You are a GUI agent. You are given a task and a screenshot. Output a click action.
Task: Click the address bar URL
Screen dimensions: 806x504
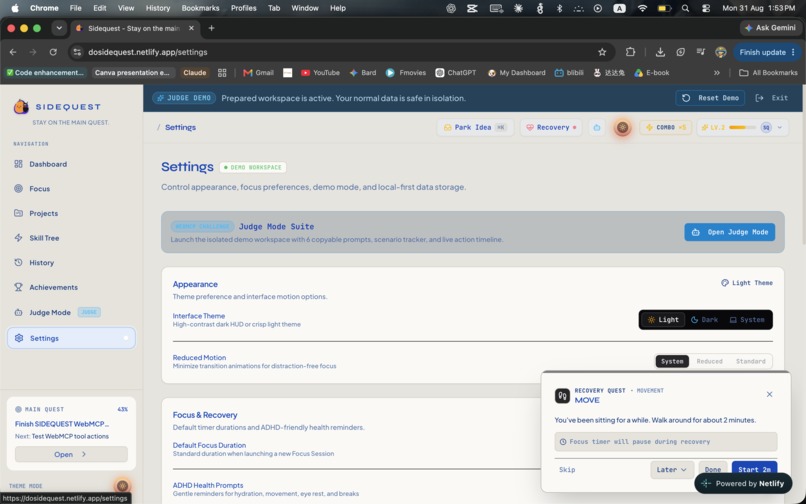[x=148, y=52]
